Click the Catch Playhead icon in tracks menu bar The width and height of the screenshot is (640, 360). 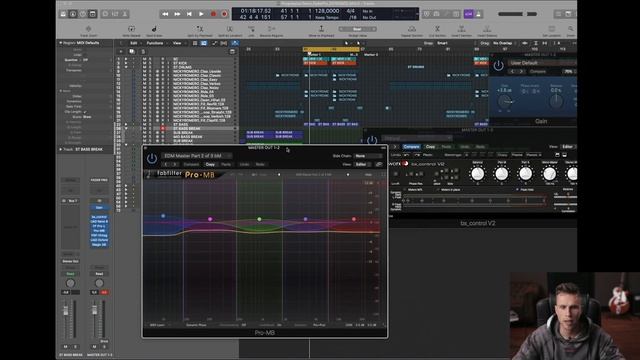235,43
